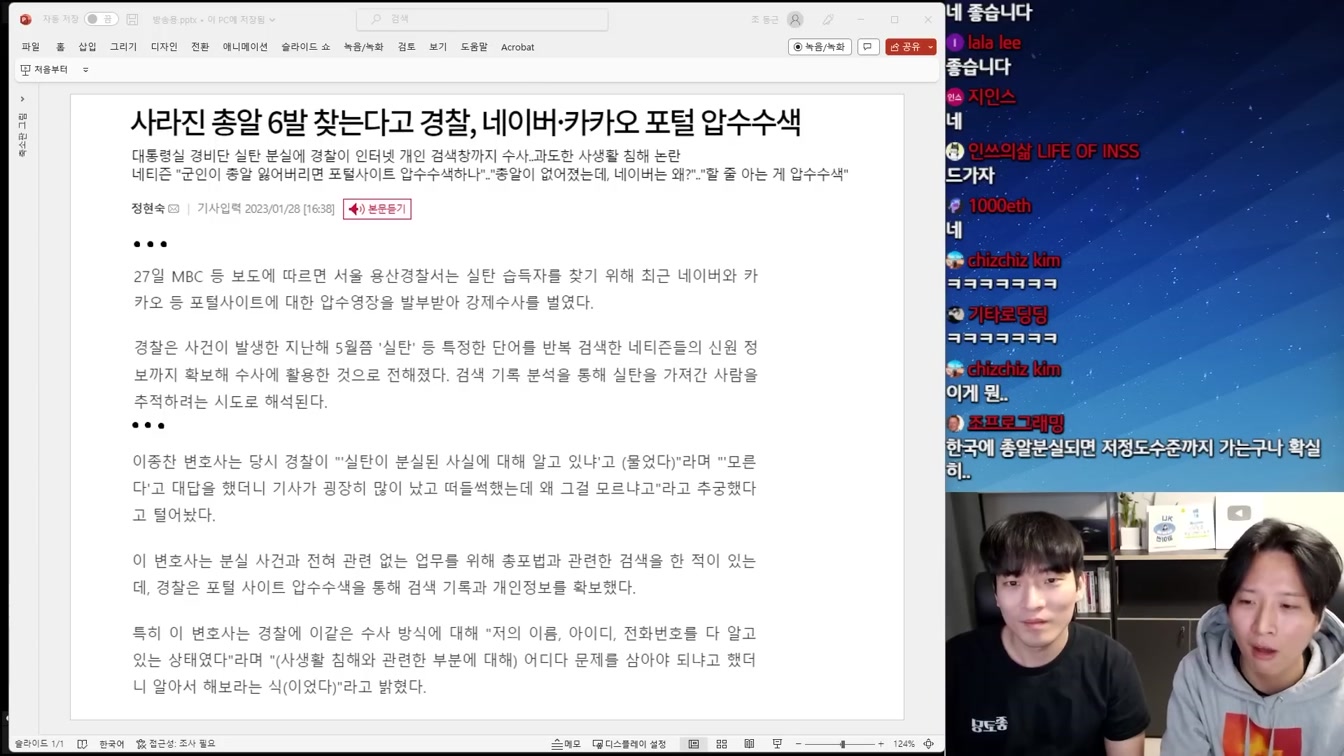Click the zoom slider handle

tap(843, 744)
